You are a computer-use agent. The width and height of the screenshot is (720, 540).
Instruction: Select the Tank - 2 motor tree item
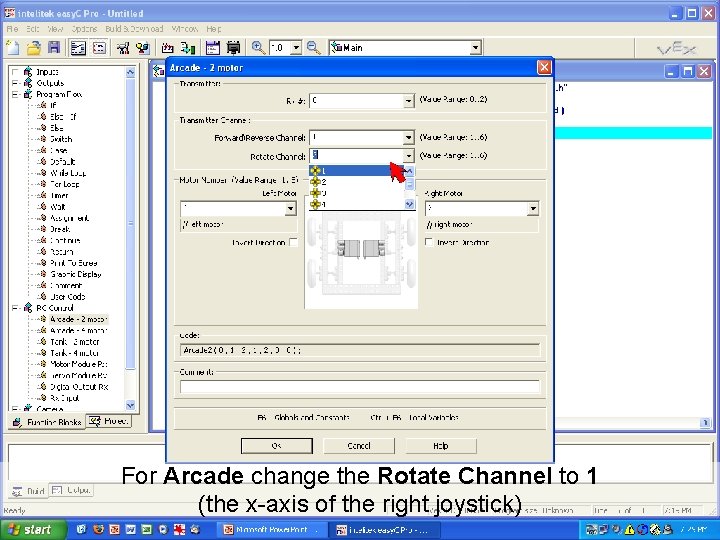[x=74, y=342]
